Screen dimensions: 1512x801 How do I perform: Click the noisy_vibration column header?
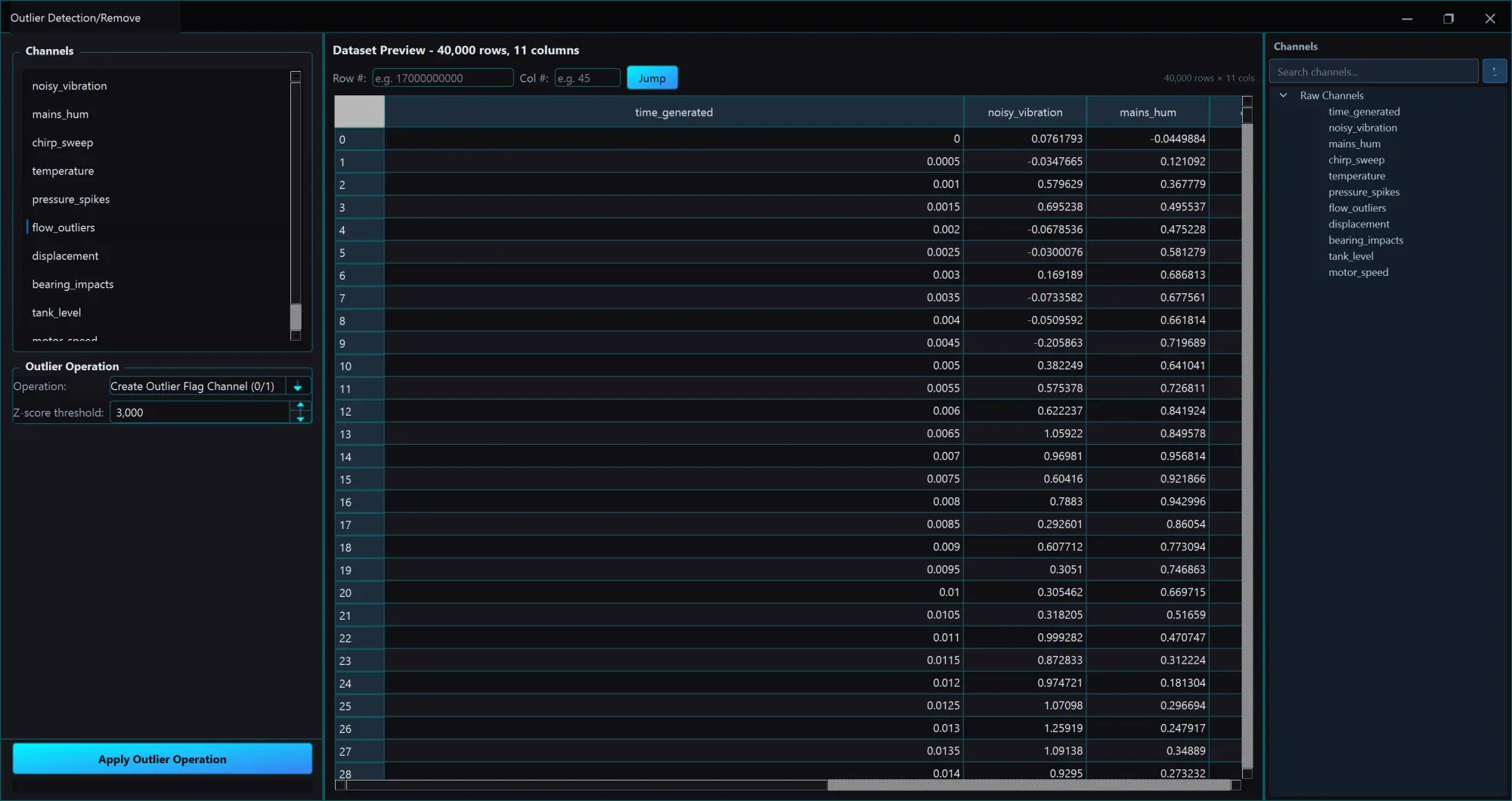[x=1024, y=112]
